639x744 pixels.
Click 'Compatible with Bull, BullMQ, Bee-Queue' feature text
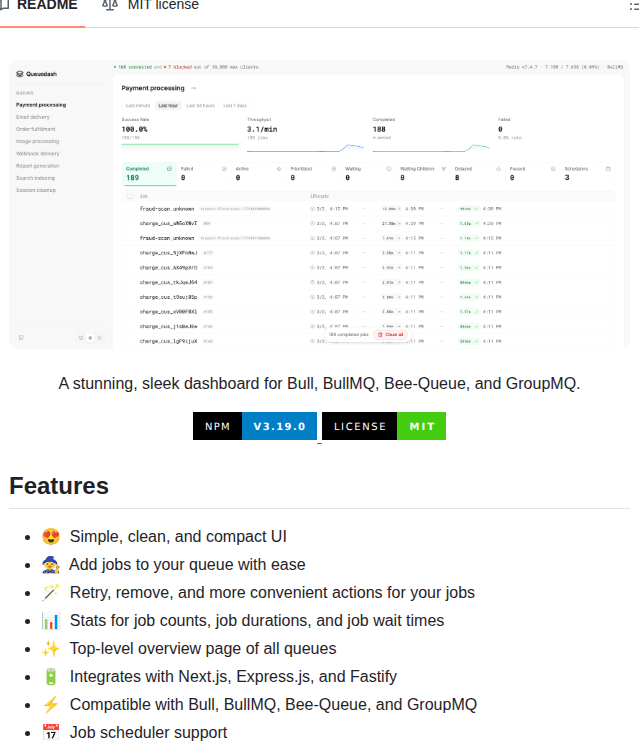click(273, 705)
